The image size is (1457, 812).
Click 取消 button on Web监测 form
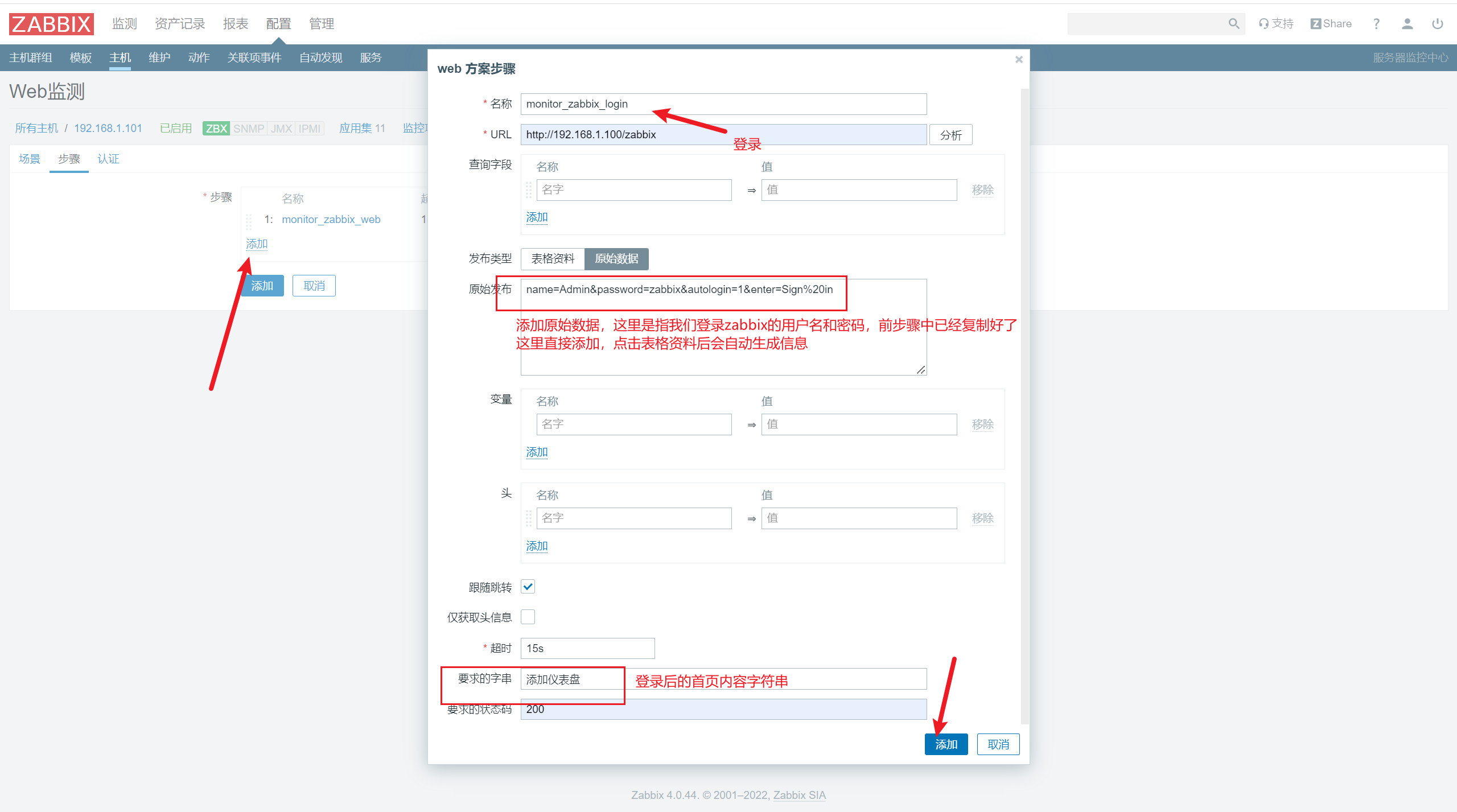[x=314, y=286]
